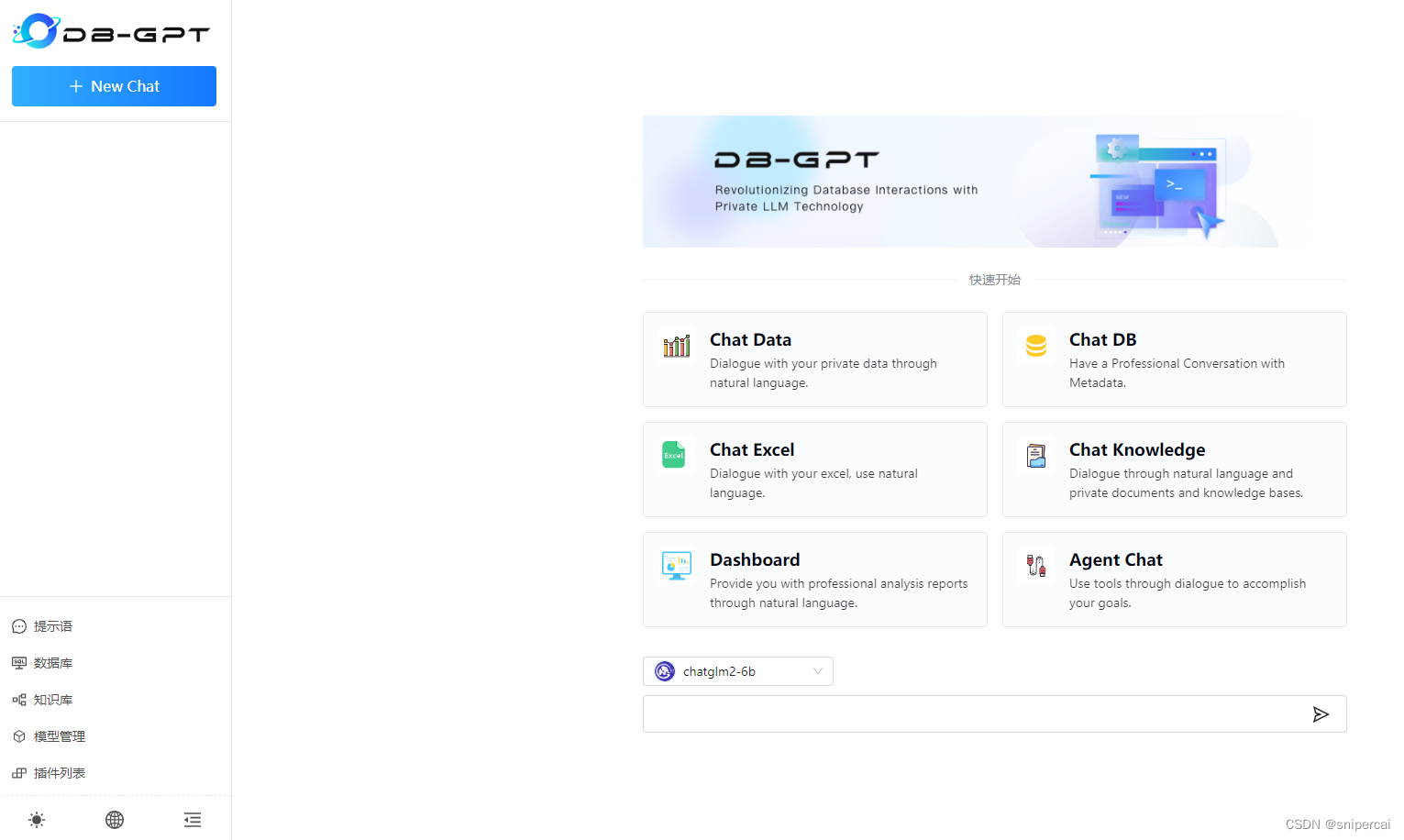Click the Dashboard monitor icon
Screen dimensions: 1404x840
click(677, 566)
